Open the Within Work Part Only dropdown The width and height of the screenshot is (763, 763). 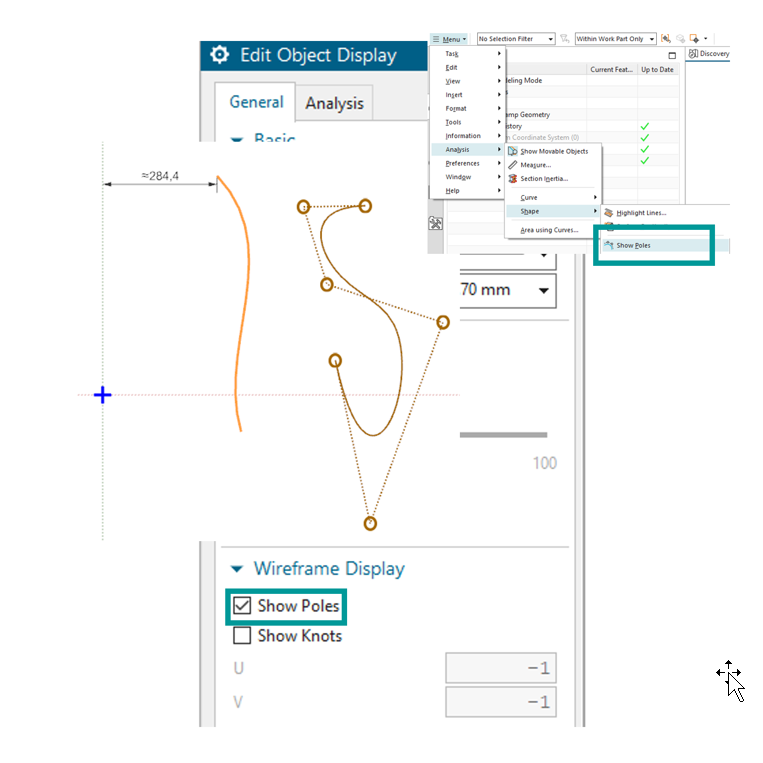point(615,39)
